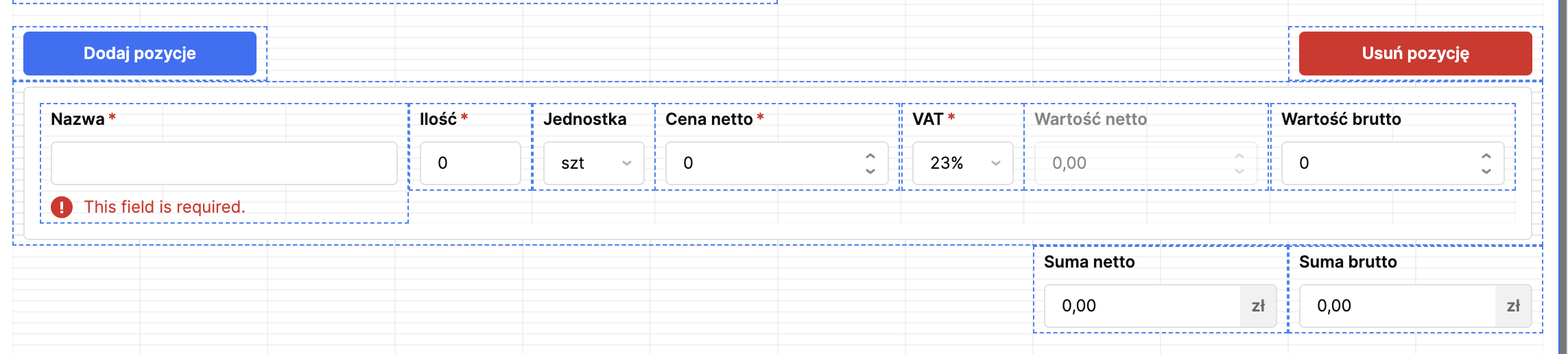Click the red Usuń pozycję button
This screenshot has height=354, width=1568.
click(x=1415, y=54)
